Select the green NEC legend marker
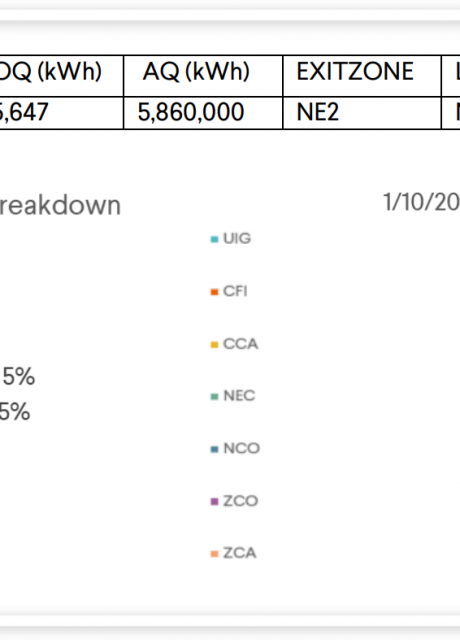Viewport: 460px width, 640px height. (x=214, y=396)
